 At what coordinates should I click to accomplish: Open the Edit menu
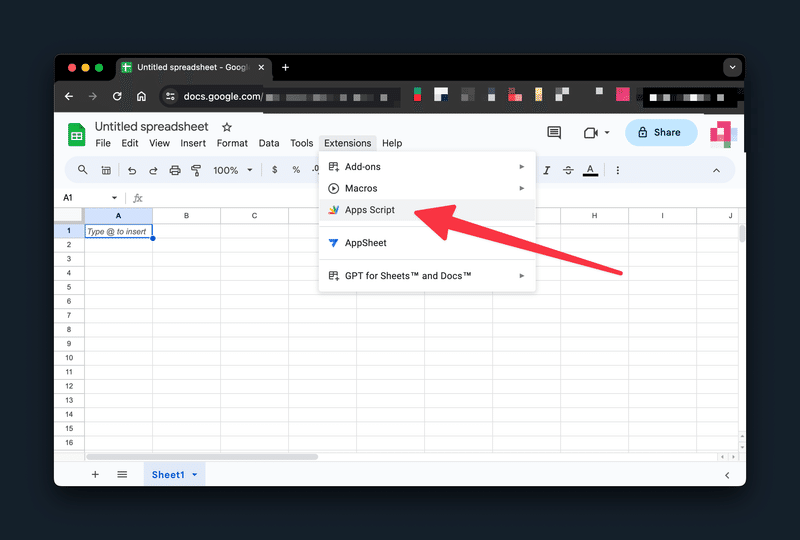click(x=130, y=143)
